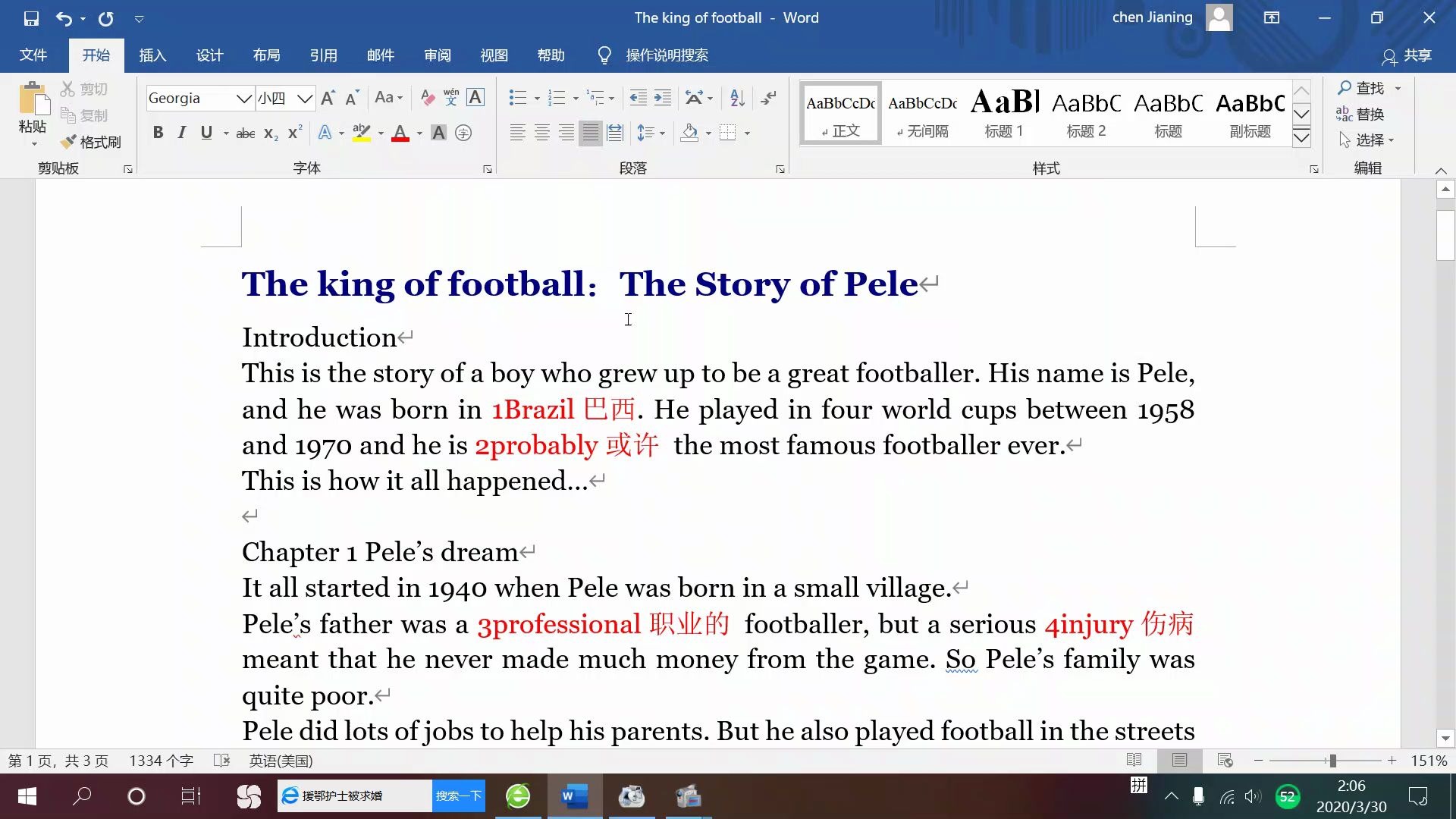This screenshot has width=1456, height=819.
Task: Toggle italic formatting
Action: tap(182, 133)
